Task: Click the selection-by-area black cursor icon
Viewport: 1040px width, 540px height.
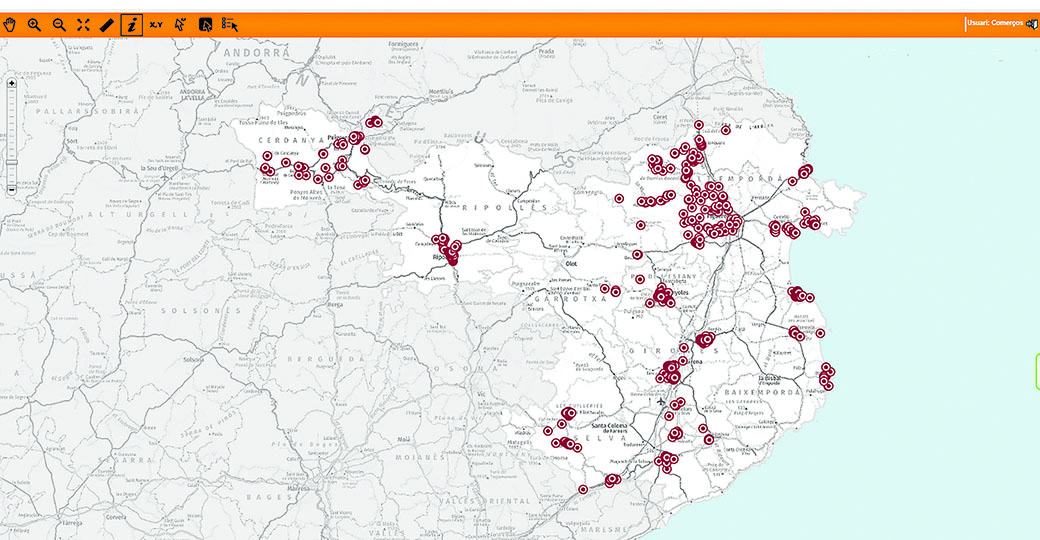Action: 205,25
